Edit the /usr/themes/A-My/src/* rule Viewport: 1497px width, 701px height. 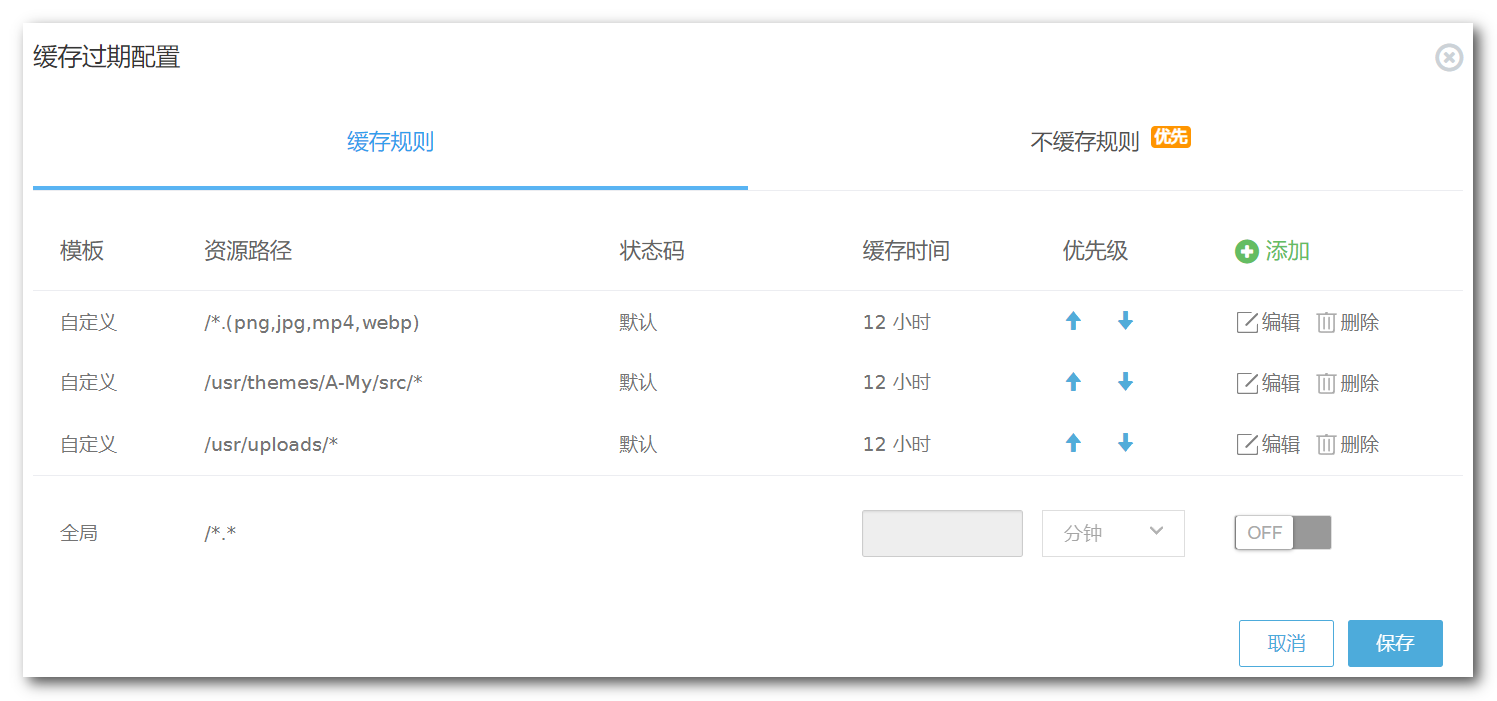pyautogui.click(x=1268, y=383)
